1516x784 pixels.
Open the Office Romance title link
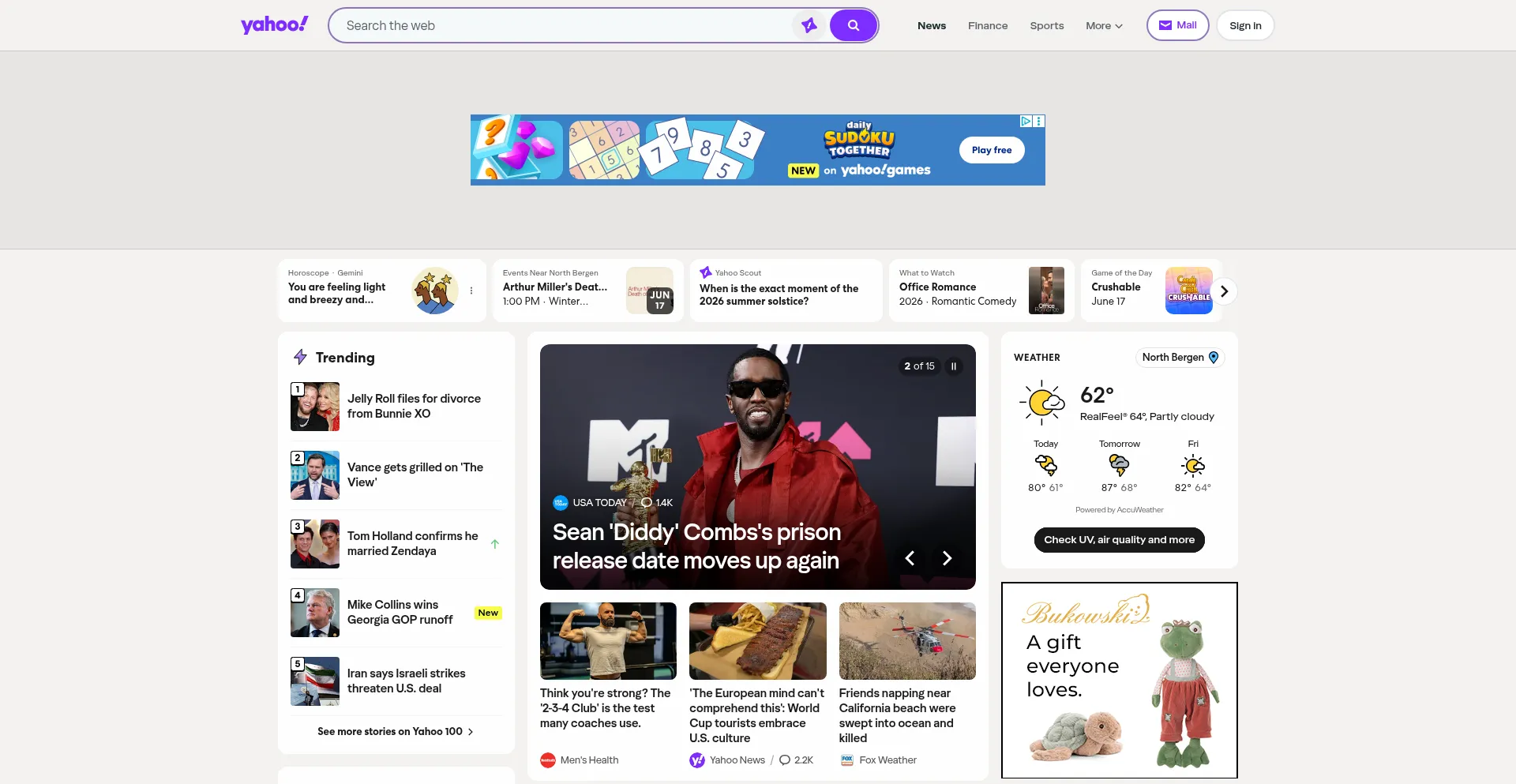[937, 287]
